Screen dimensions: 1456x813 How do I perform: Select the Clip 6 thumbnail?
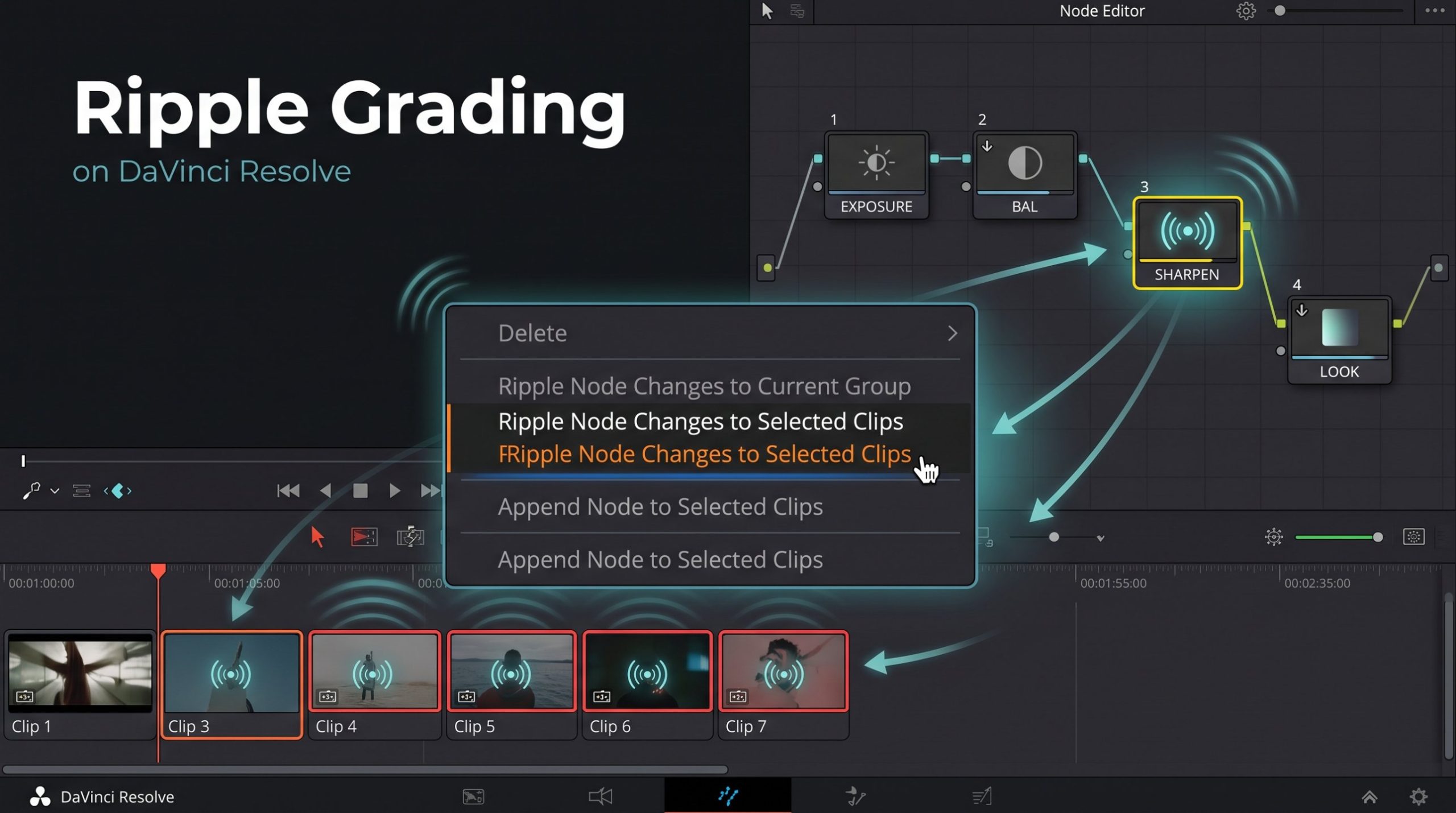click(647, 671)
